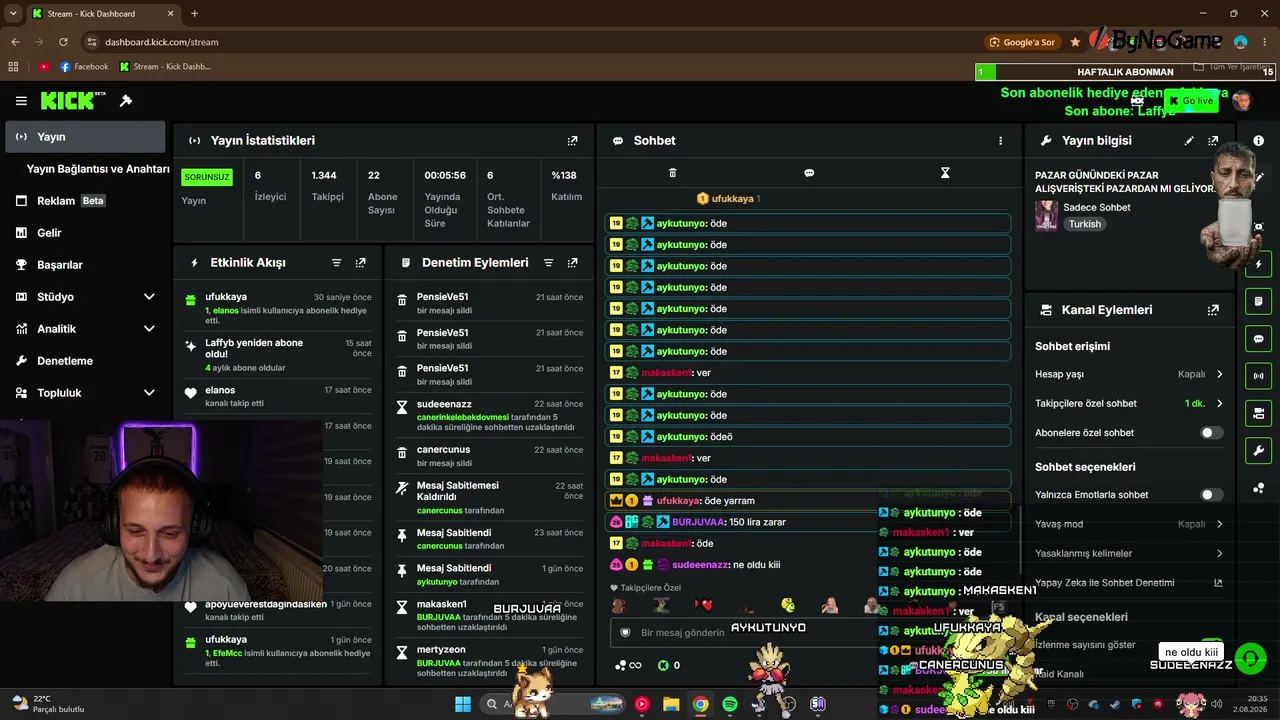Click the info icon in right sidebar
This screenshot has width=1280, height=720.
1258,141
